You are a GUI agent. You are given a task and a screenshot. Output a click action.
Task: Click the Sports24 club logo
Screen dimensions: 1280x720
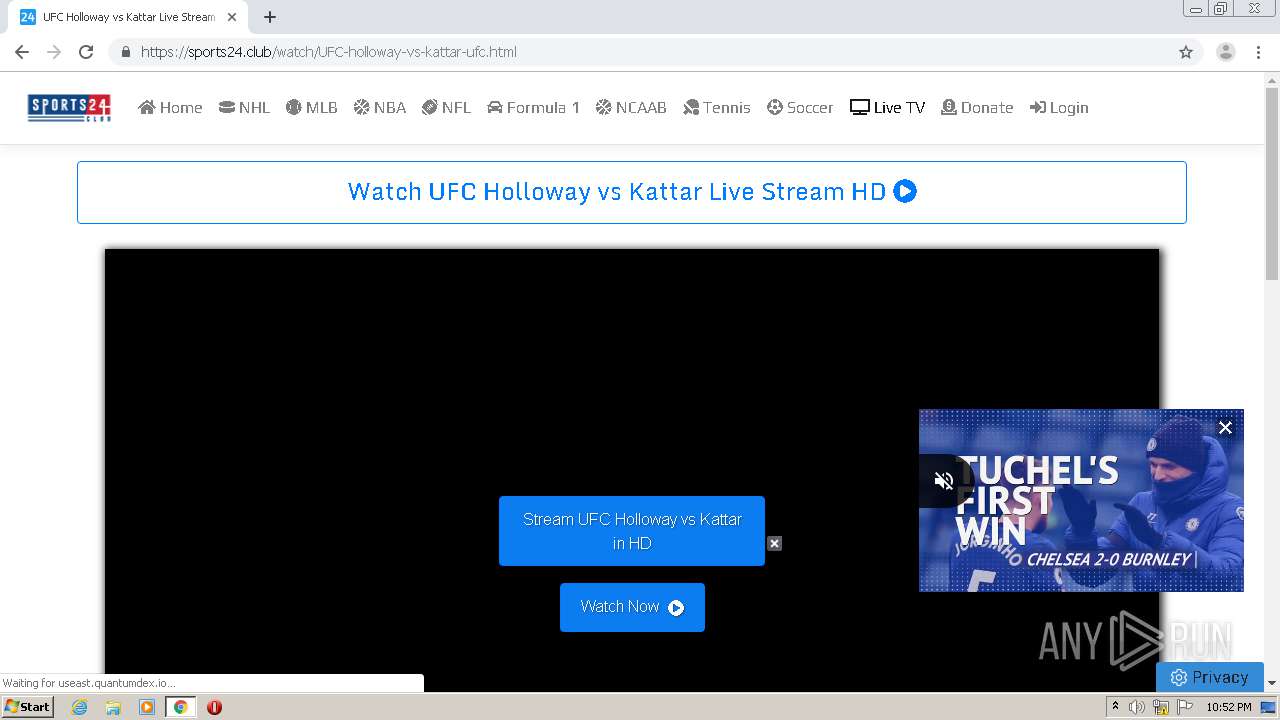click(69, 108)
